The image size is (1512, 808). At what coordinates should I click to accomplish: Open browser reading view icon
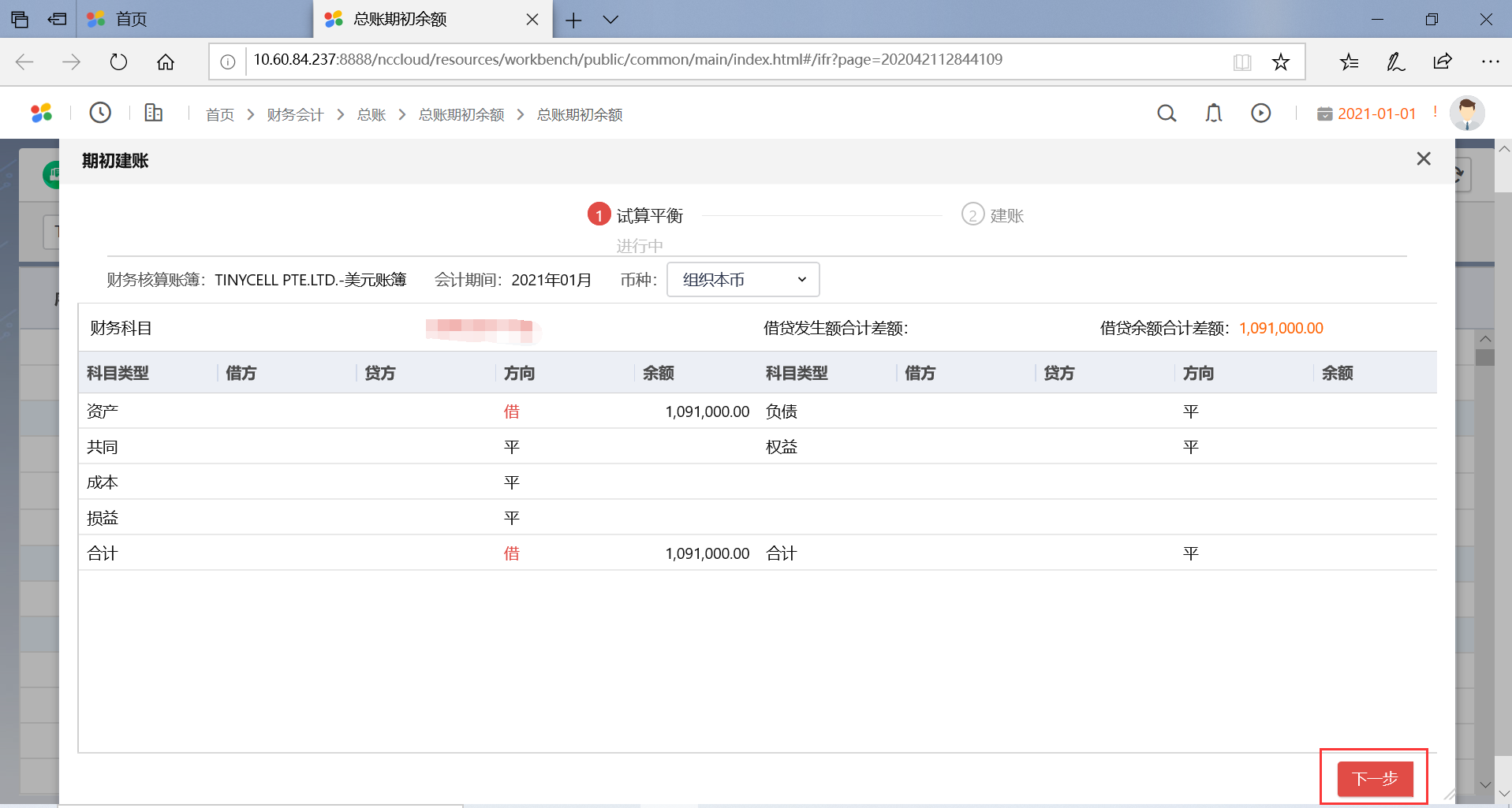coord(1242,62)
